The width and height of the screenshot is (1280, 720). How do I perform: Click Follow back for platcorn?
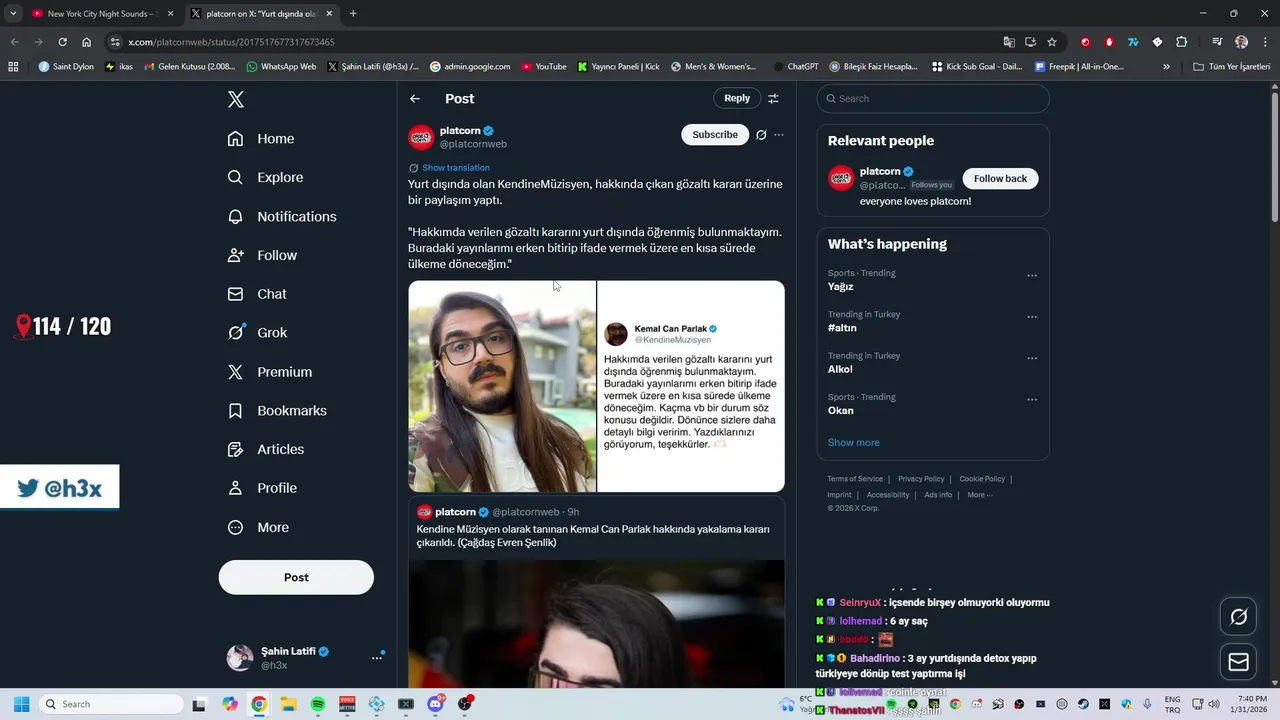tap(1000, 179)
